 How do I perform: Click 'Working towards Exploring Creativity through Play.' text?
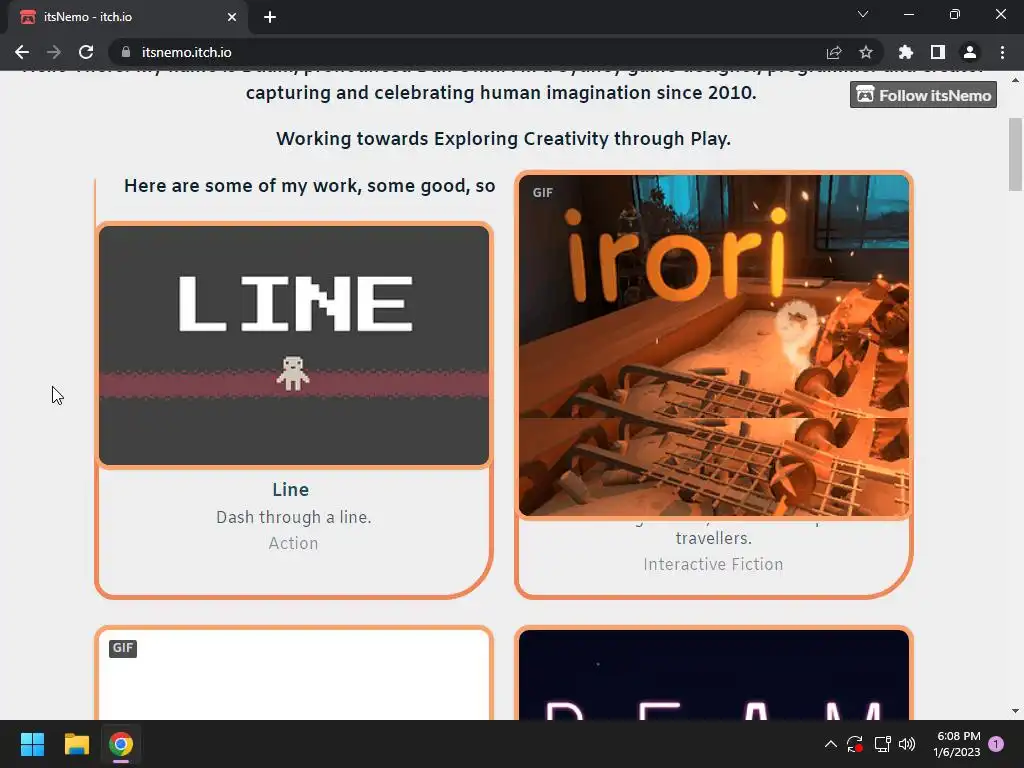(504, 139)
